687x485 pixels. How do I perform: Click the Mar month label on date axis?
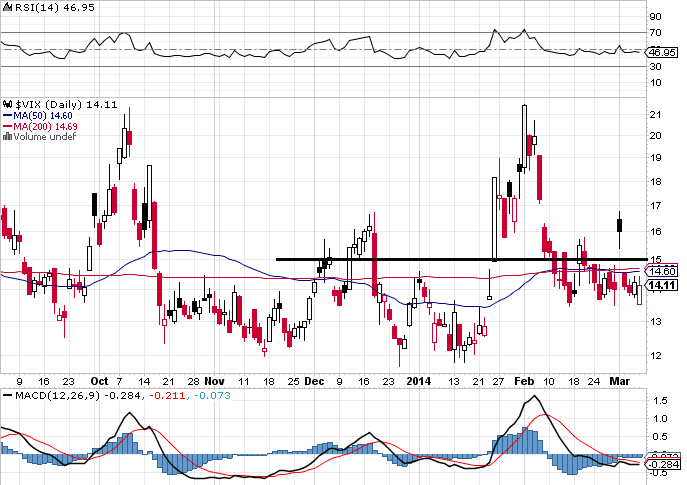point(620,381)
